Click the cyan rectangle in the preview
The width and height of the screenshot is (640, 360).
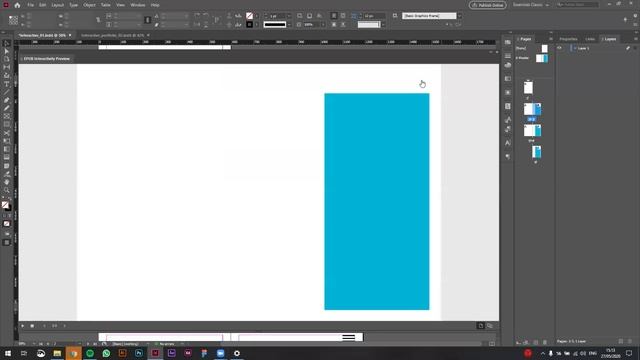(377, 202)
